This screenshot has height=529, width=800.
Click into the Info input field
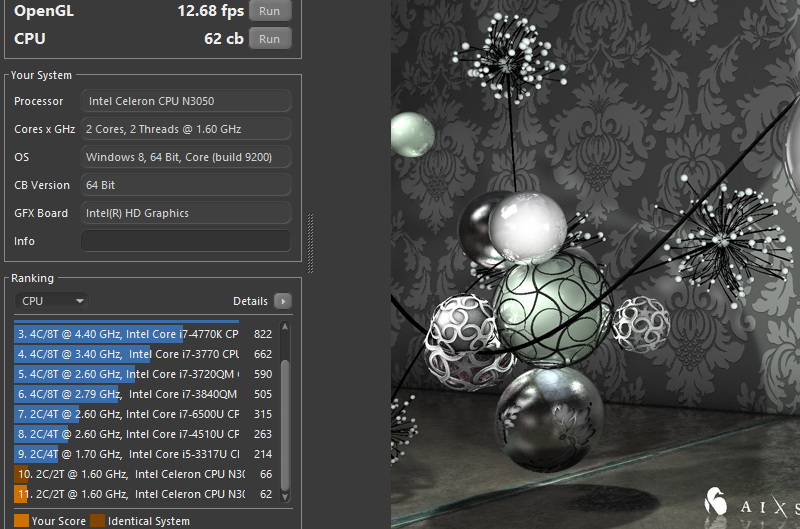[186, 241]
